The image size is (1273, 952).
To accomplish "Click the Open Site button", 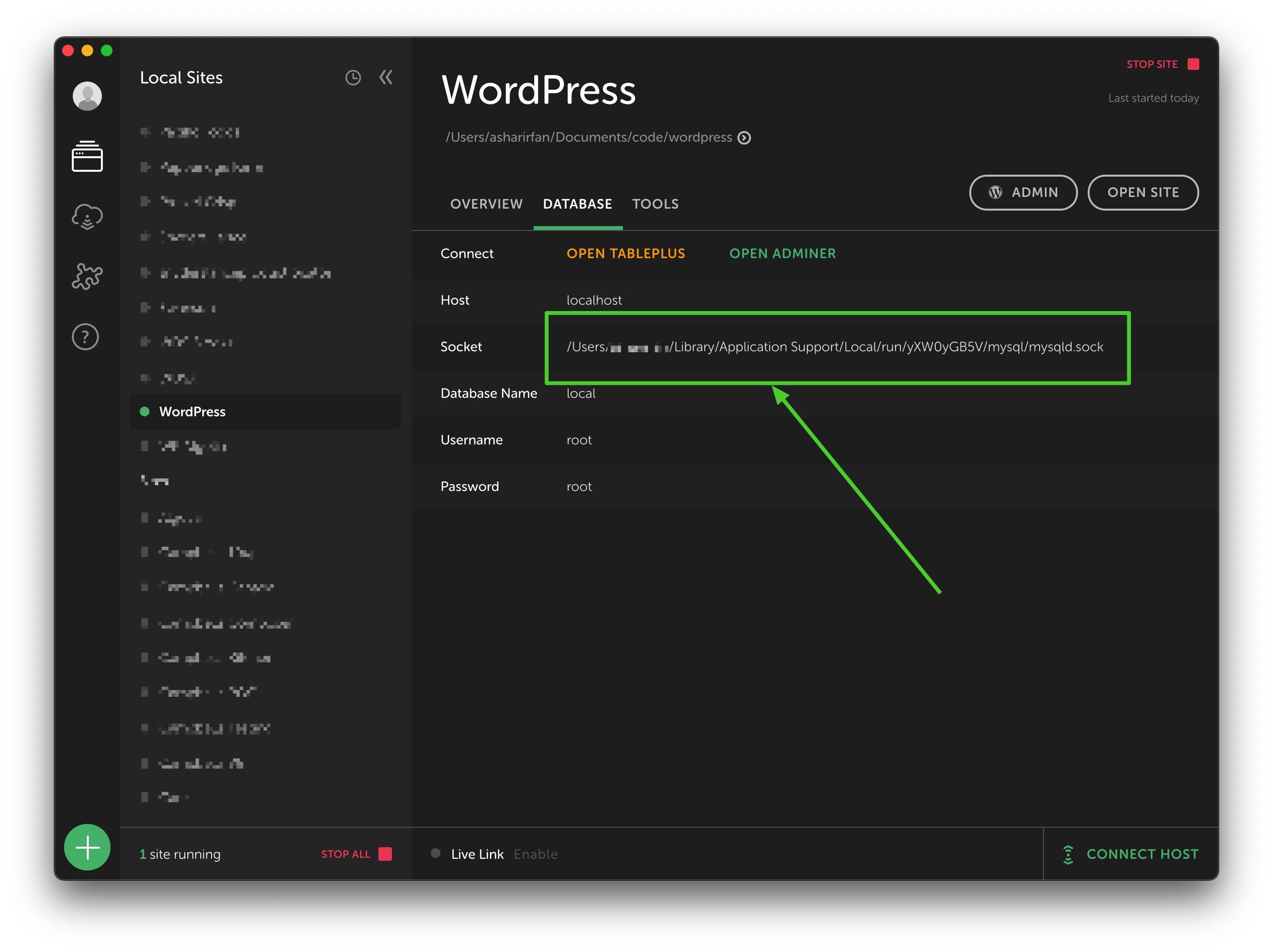I will [x=1142, y=192].
